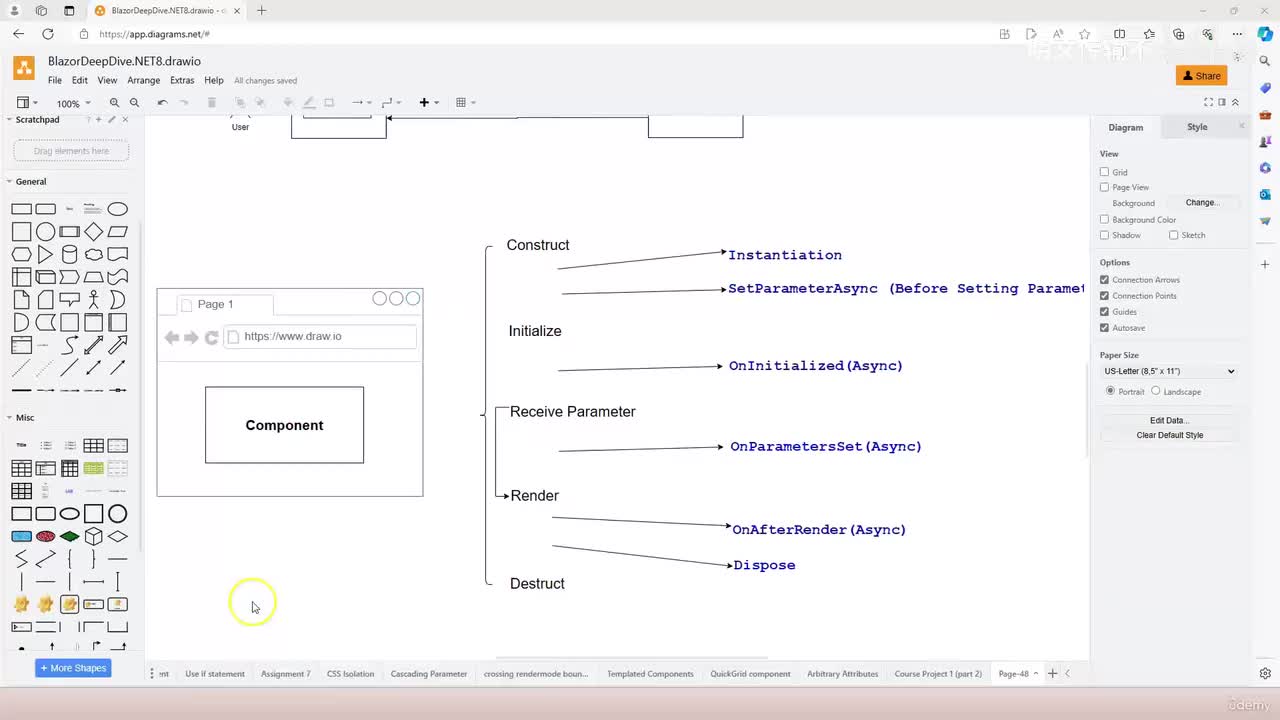This screenshot has height=720, width=1280.
Task: Disable the Autosave checkbox
Action: 1104,328
